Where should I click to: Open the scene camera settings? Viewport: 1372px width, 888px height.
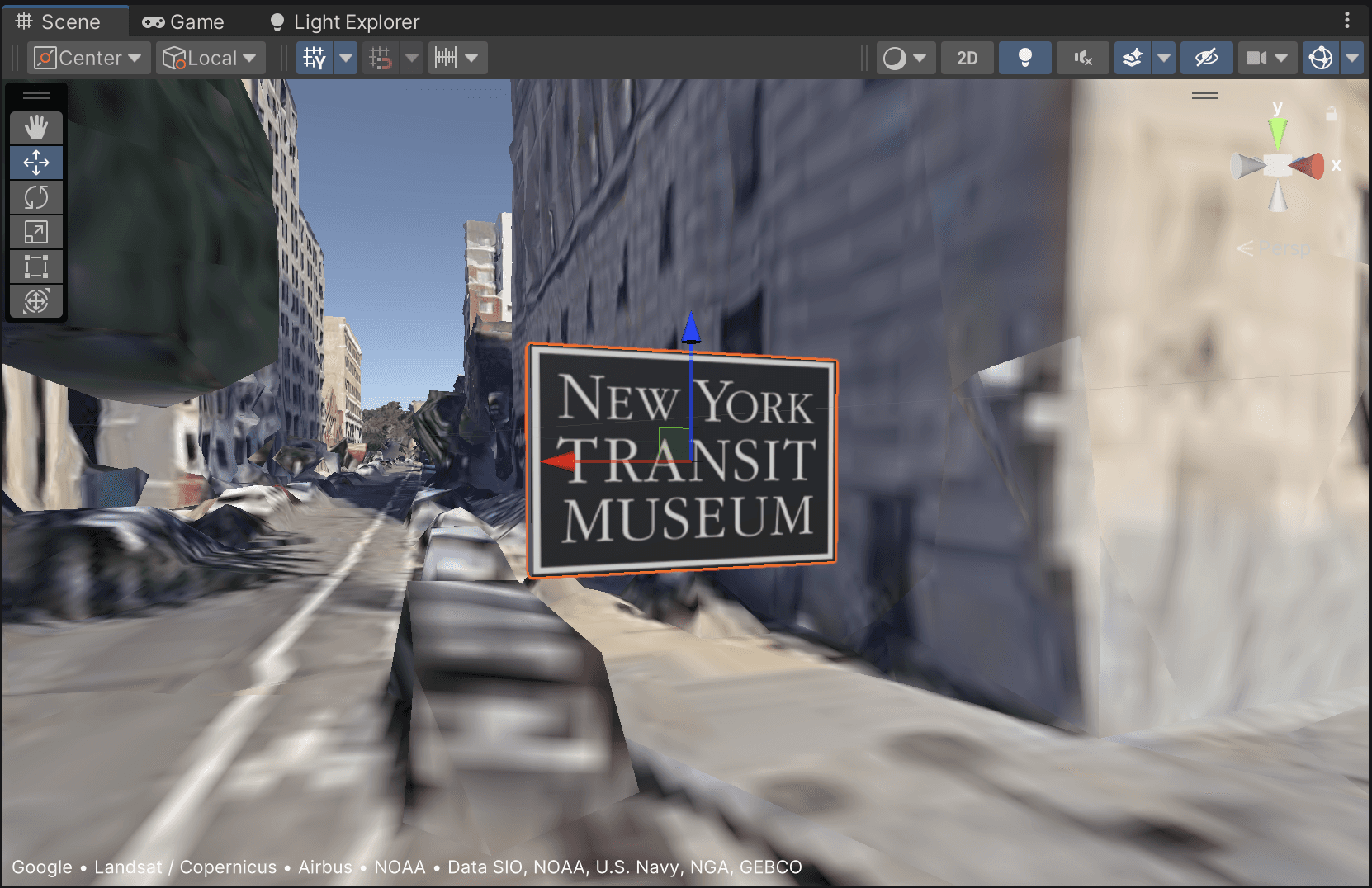tap(1267, 58)
